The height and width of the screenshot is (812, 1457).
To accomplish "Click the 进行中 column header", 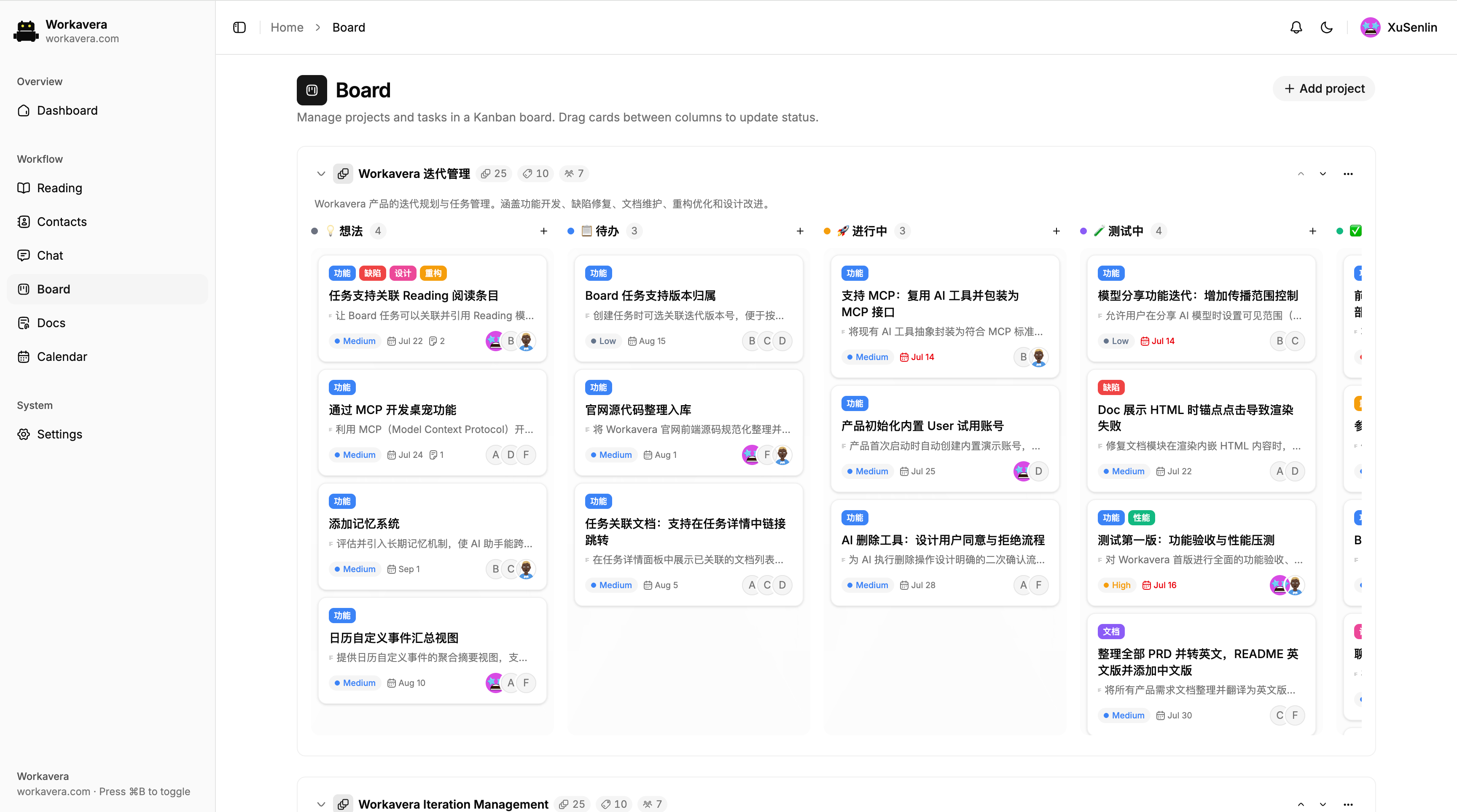I will [x=862, y=231].
